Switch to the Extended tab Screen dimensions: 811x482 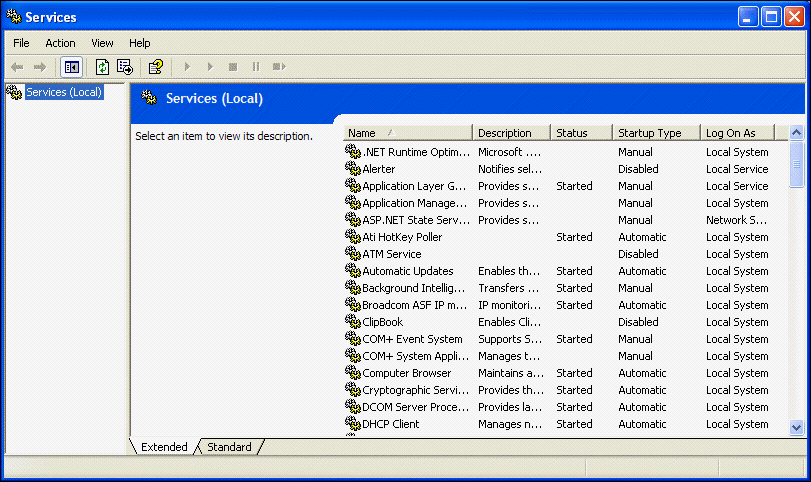[164, 447]
